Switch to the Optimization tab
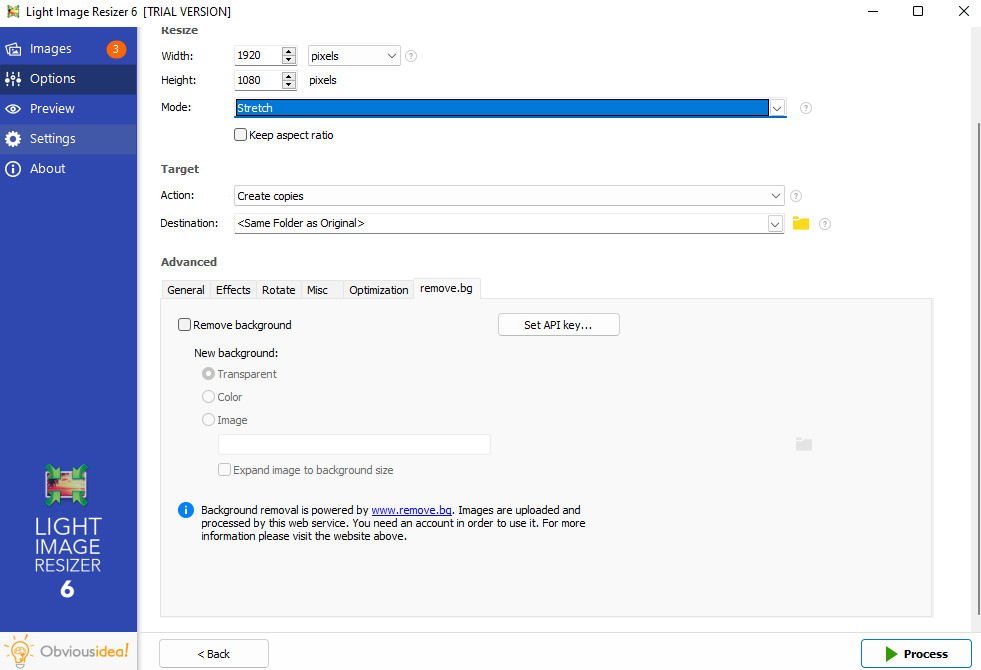Viewport: 981px width, 670px height. coord(379,290)
